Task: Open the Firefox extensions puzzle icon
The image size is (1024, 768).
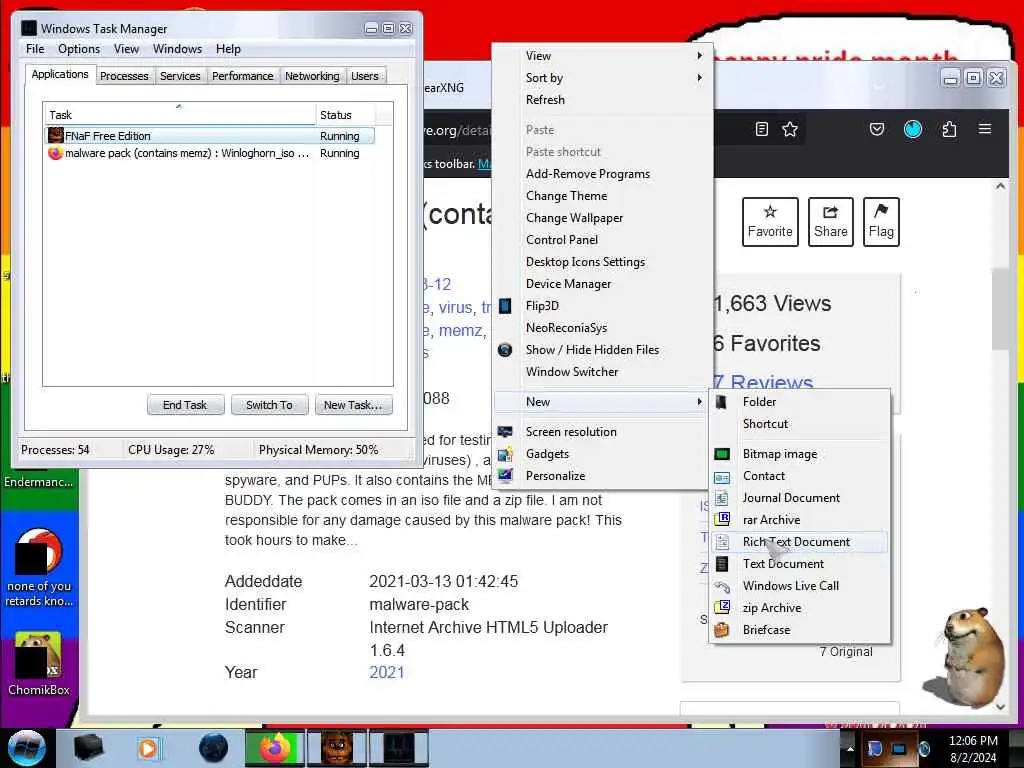Action: 949,129
